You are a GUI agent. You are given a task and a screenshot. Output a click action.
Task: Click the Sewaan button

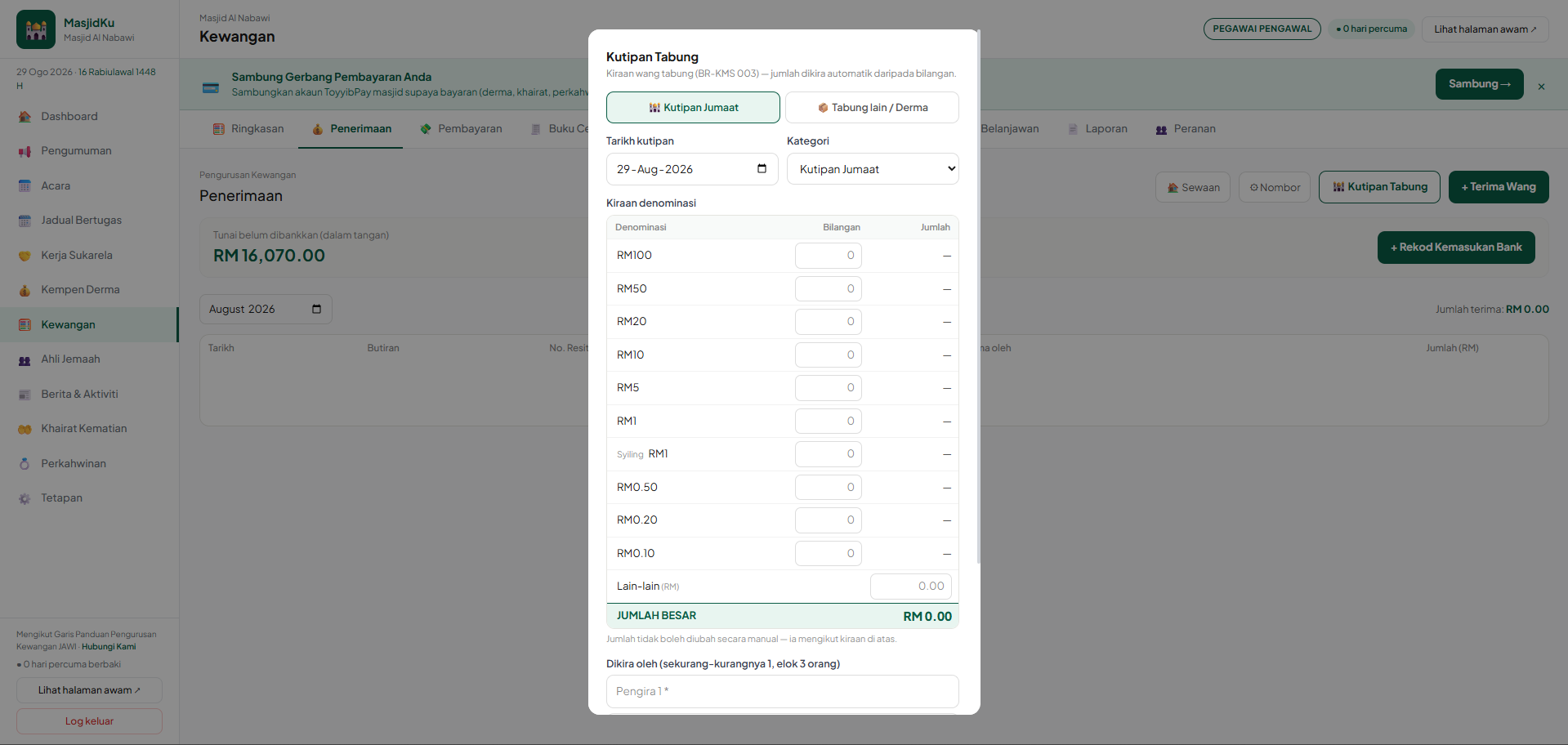click(x=1193, y=187)
